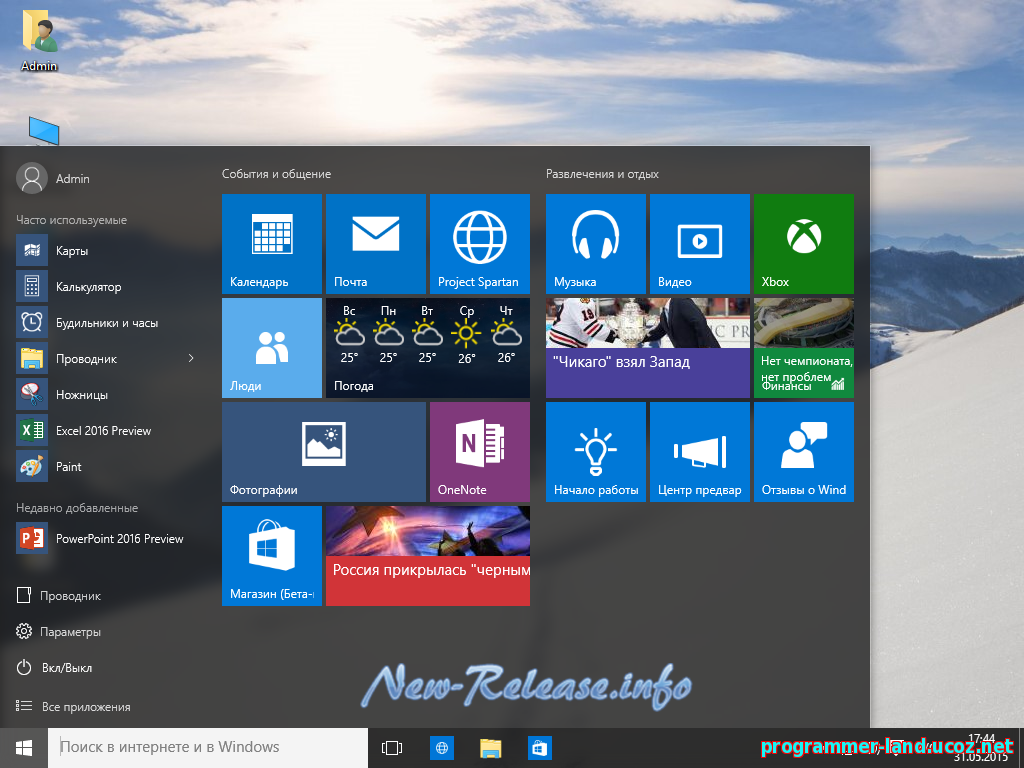Screen dimensions: 1024x768
Task: Launch PowerPoint 2016 Preview
Action: [x=106, y=539]
